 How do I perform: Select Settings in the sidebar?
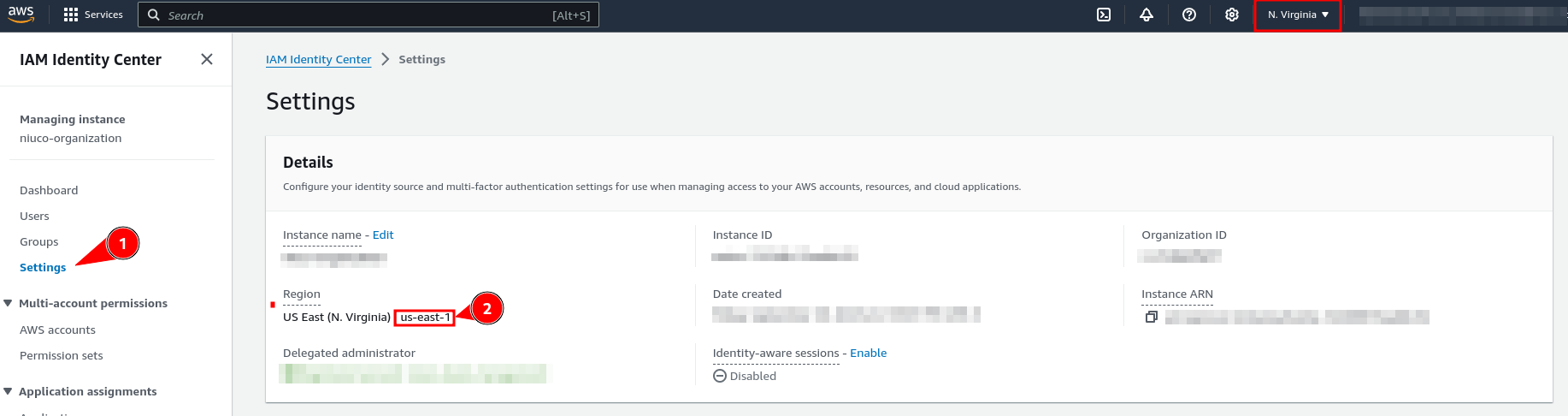pos(43,267)
